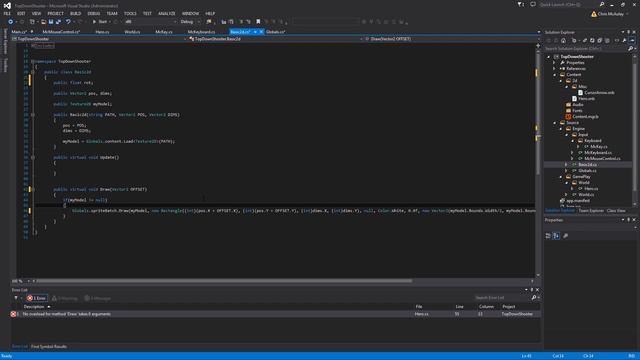Click the Navigate Backward toolbar icon
The image size is (640, 360).
(11, 22)
